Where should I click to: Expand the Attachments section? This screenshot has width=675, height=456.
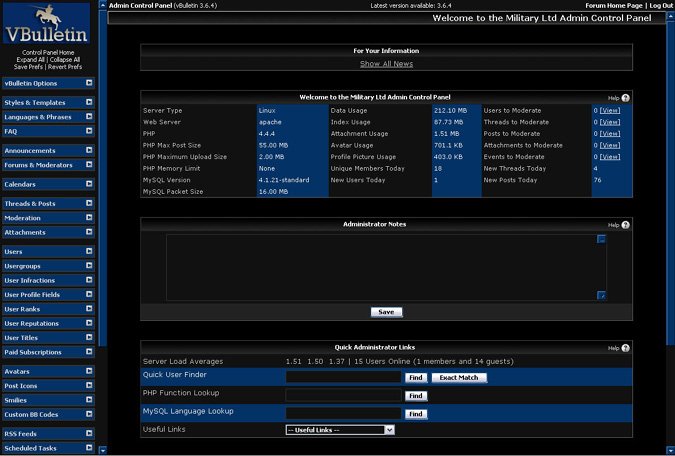coord(89,232)
